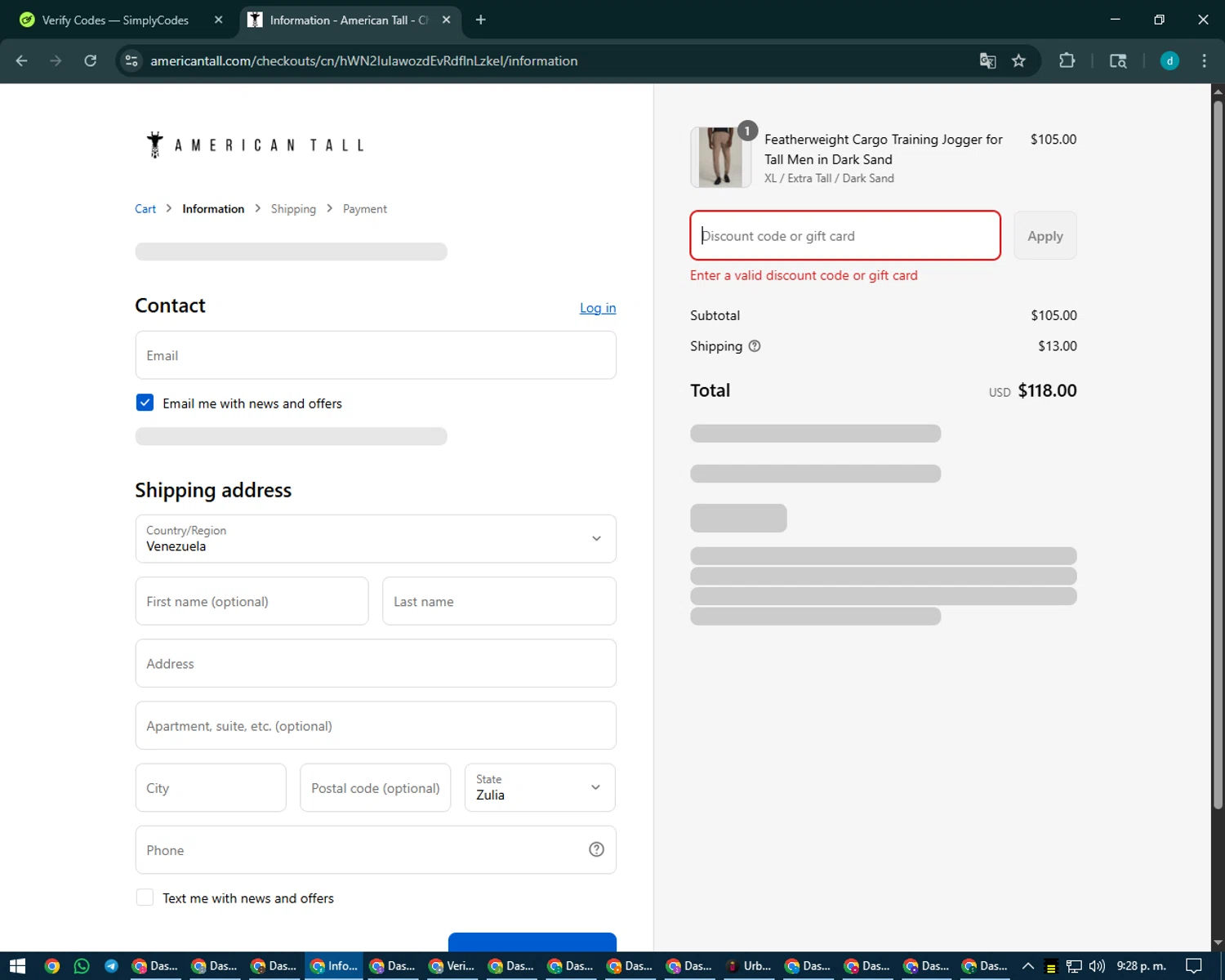Focus the Discount code or gift card field

click(x=845, y=235)
